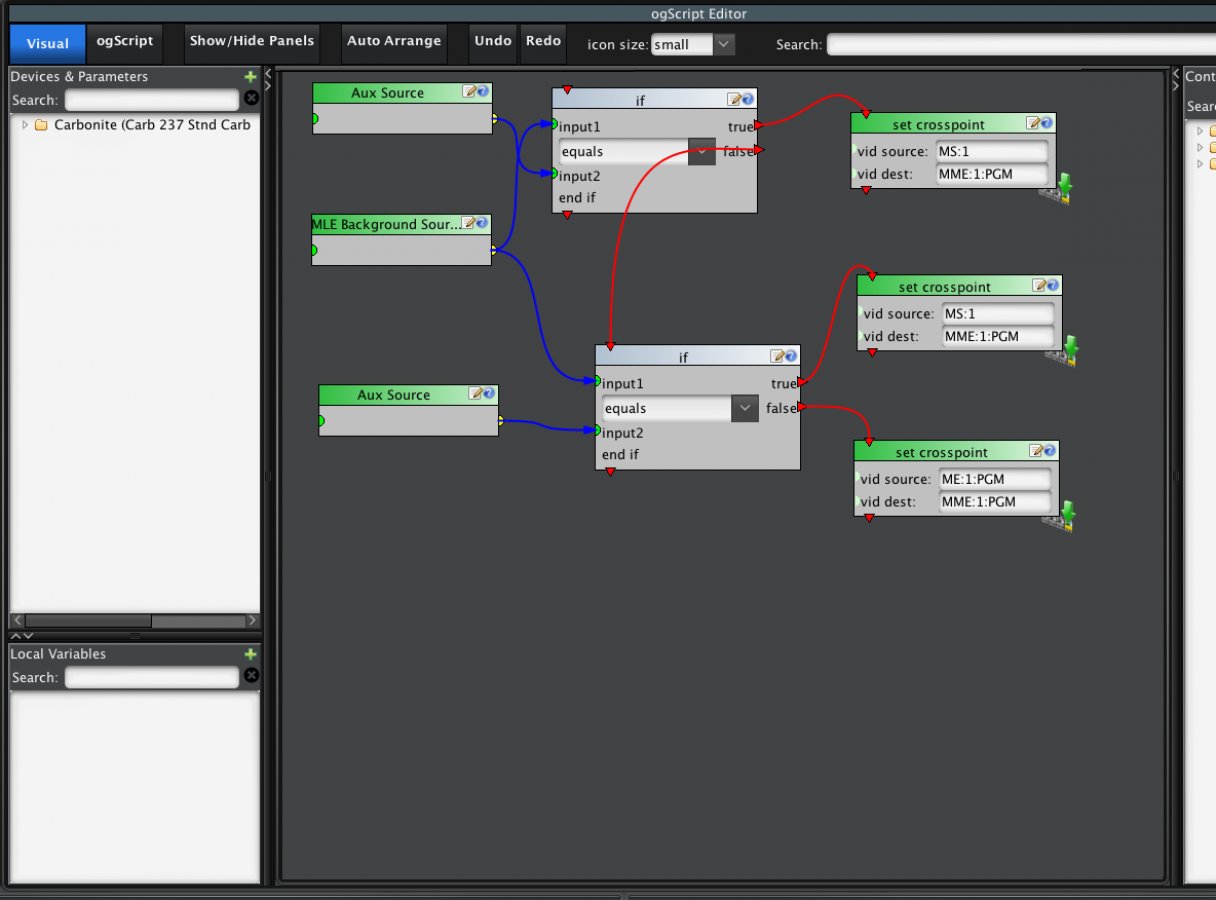Image resolution: width=1216 pixels, height=900 pixels.
Task: Click the Auto Arrange button
Action: coord(394,42)
